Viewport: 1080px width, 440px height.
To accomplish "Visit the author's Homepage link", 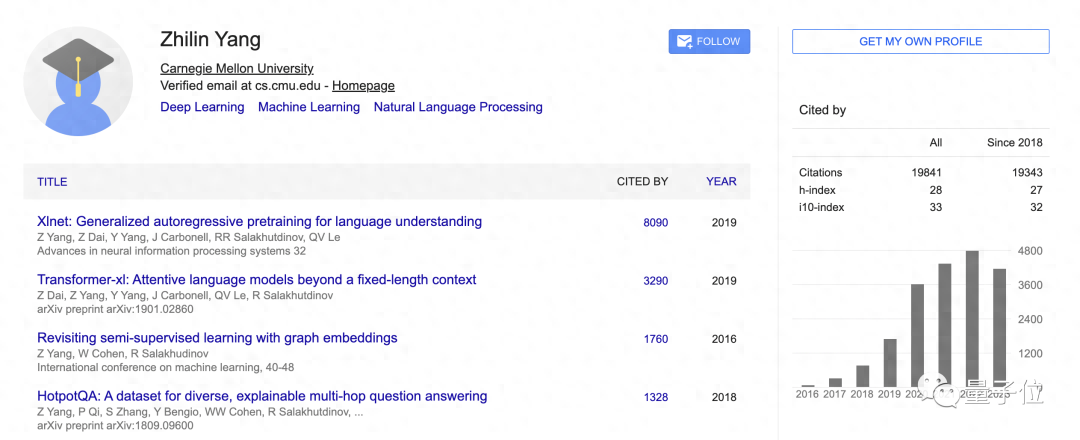I will pos(363,86).
